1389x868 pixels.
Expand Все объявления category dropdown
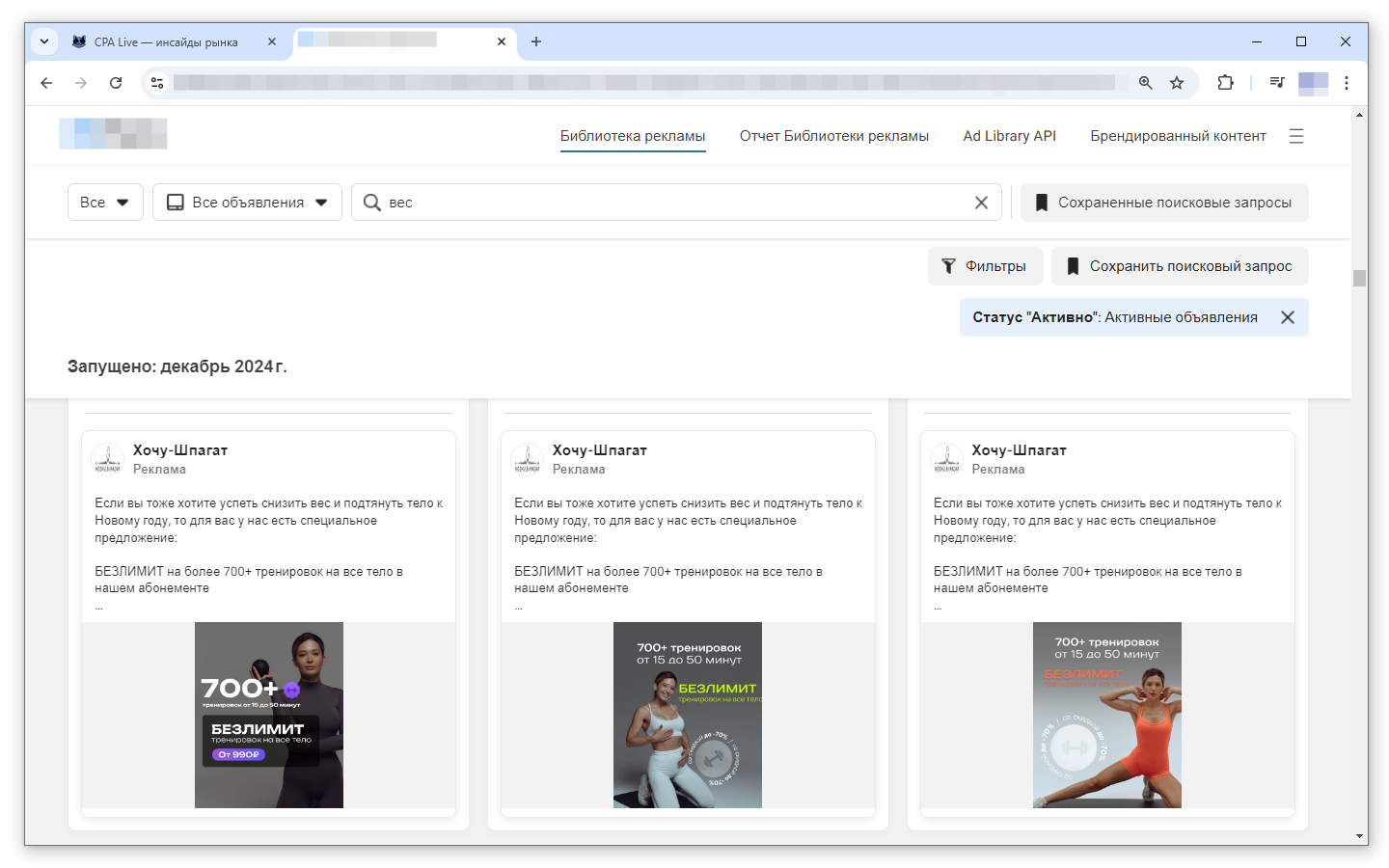[x=247, y=203]
